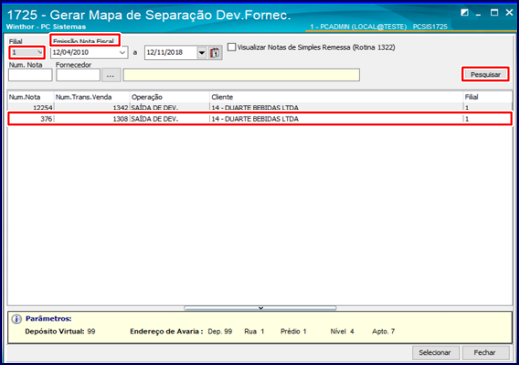The width and height of the screenshot is (519, 365).
Task: Click Endereço de Avaria label
Action: click(x=166, y=331)
